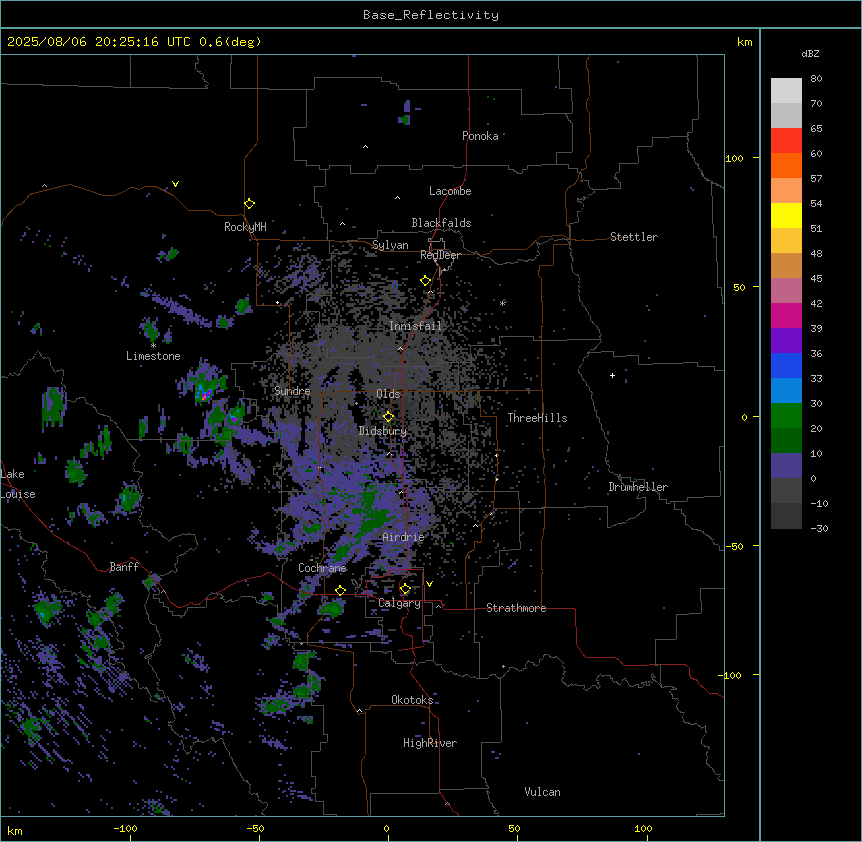Click the Strathmore label
The height and width of the screenshot is (842, 862).
coord(516,608)
